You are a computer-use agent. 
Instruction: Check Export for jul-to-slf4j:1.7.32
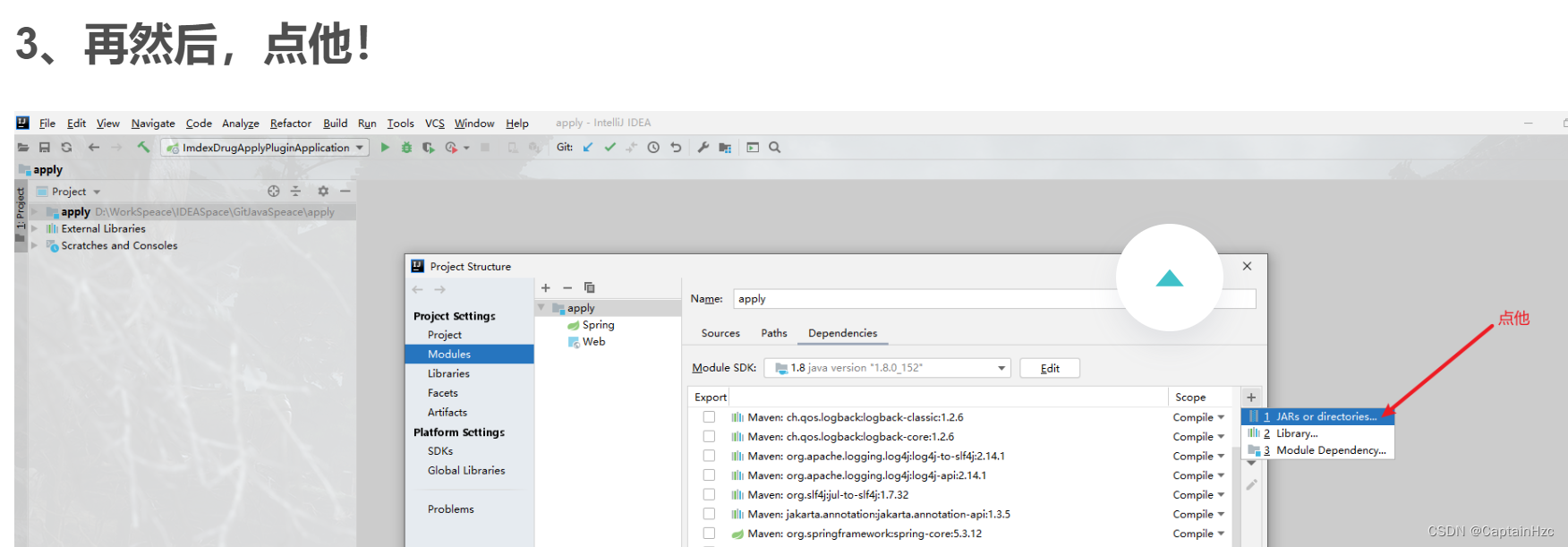click(x=709, y=494)
